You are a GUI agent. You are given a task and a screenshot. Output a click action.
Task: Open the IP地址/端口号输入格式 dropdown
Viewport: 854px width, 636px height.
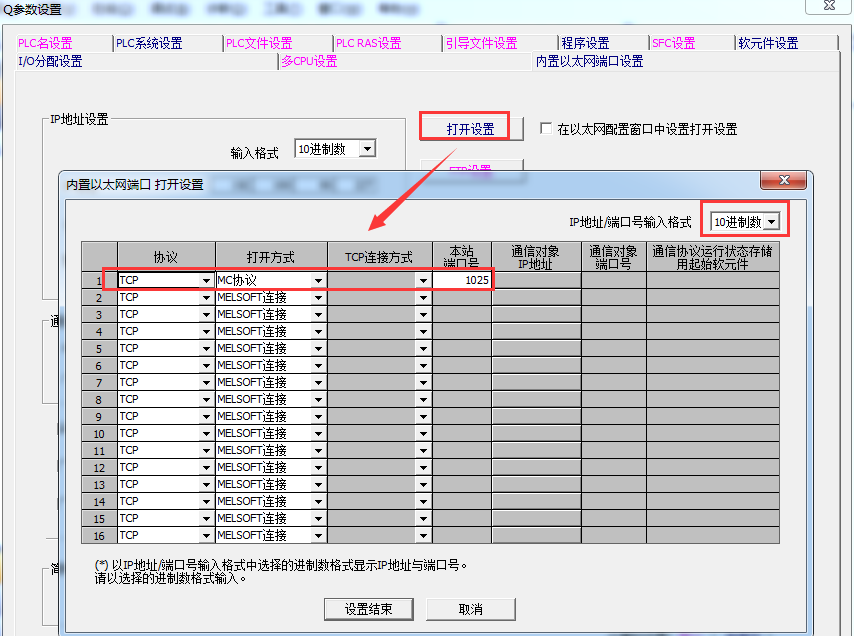pyautogui.click(x=772, y=222)
